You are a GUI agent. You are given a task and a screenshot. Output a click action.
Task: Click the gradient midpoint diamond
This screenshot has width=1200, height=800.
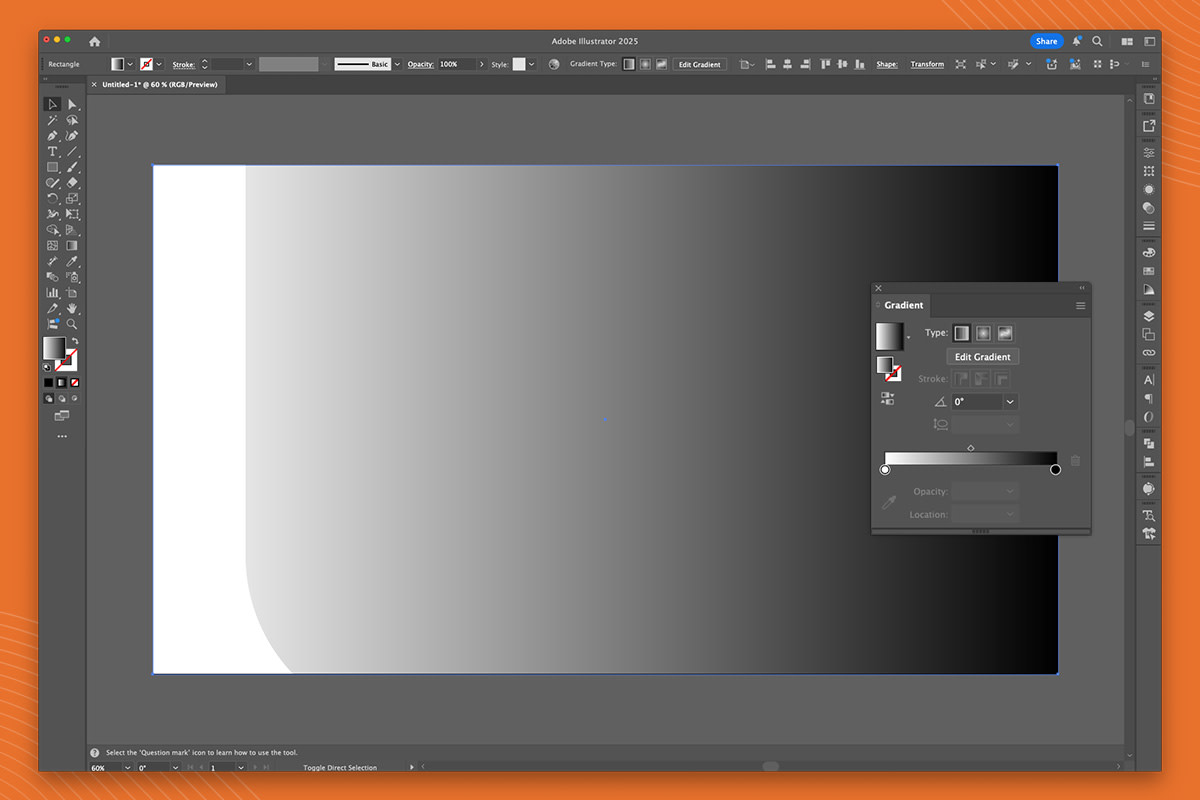pos(971,448)
